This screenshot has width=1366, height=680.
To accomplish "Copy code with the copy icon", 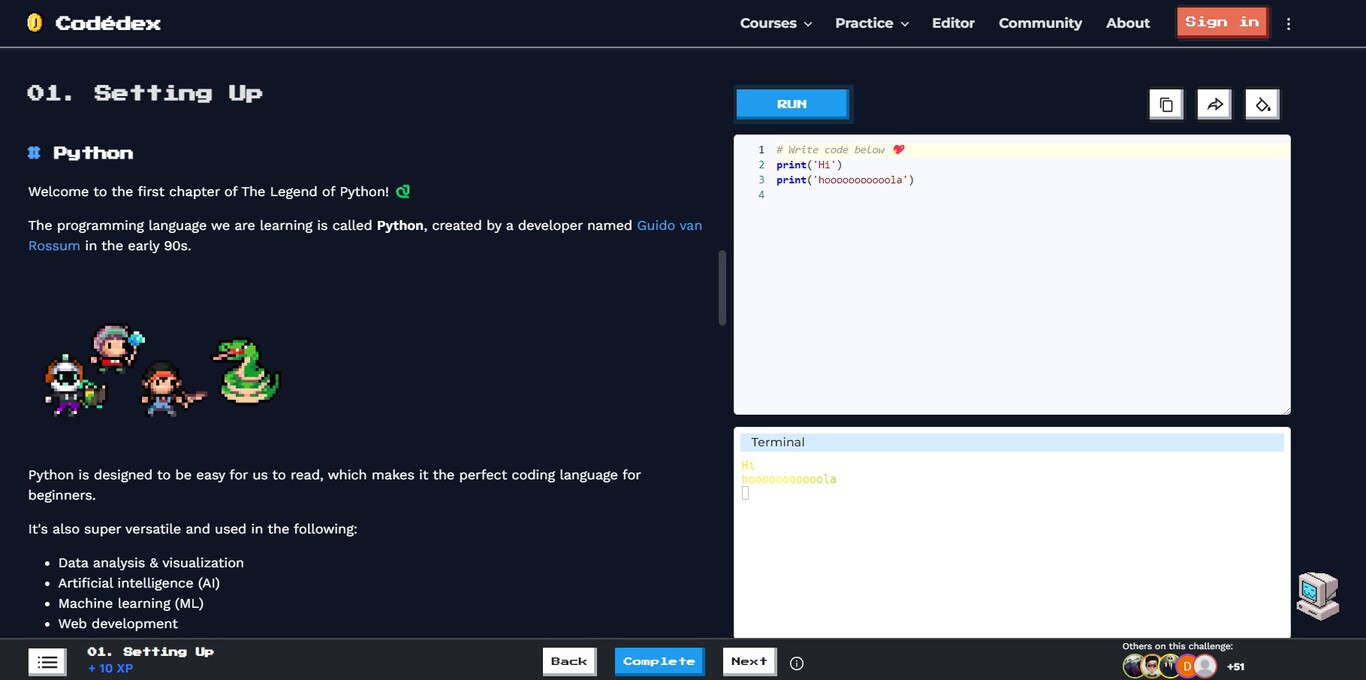I will tap(1166, 105).
